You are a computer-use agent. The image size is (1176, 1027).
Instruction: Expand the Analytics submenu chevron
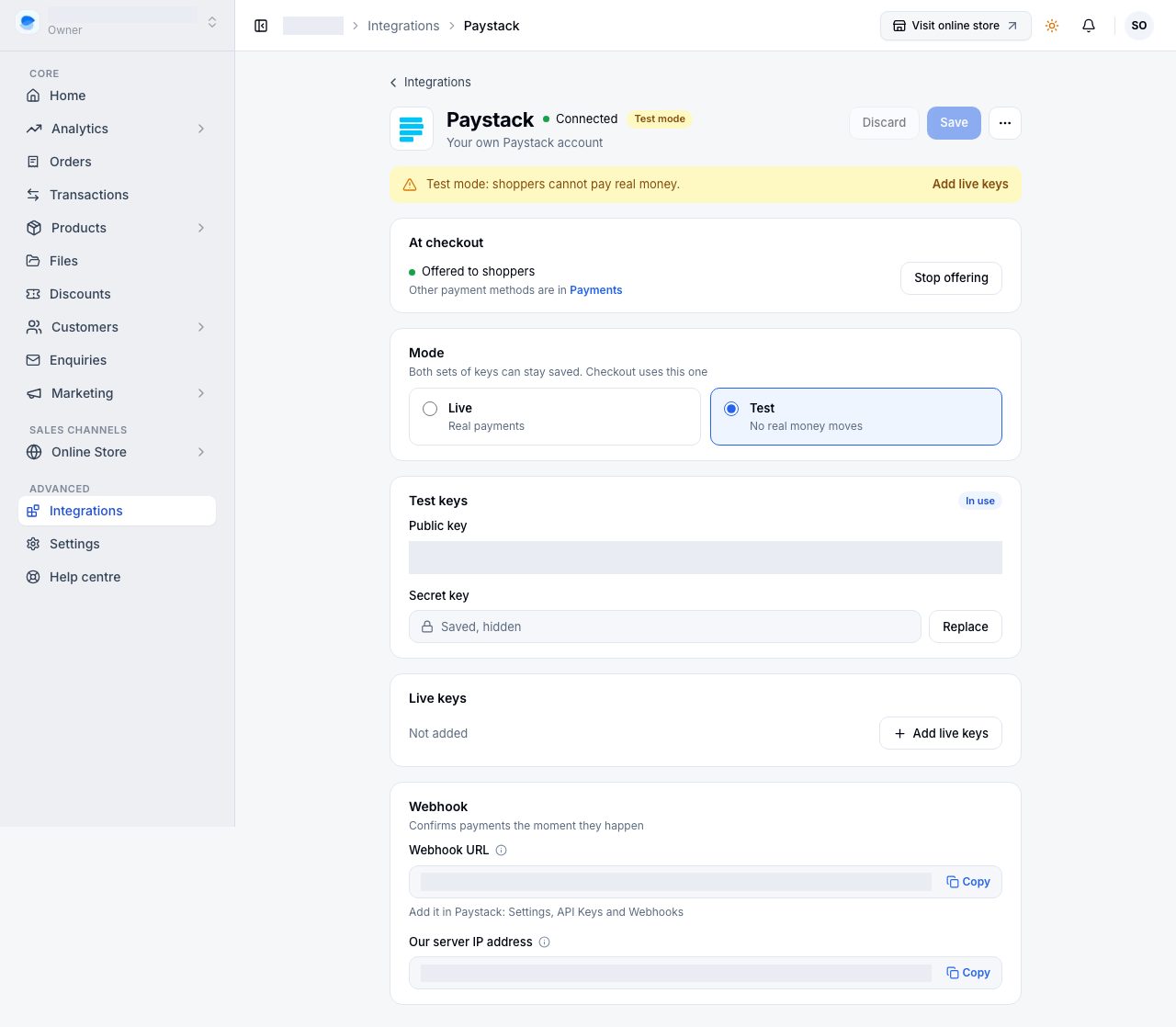tap(201, 129)
